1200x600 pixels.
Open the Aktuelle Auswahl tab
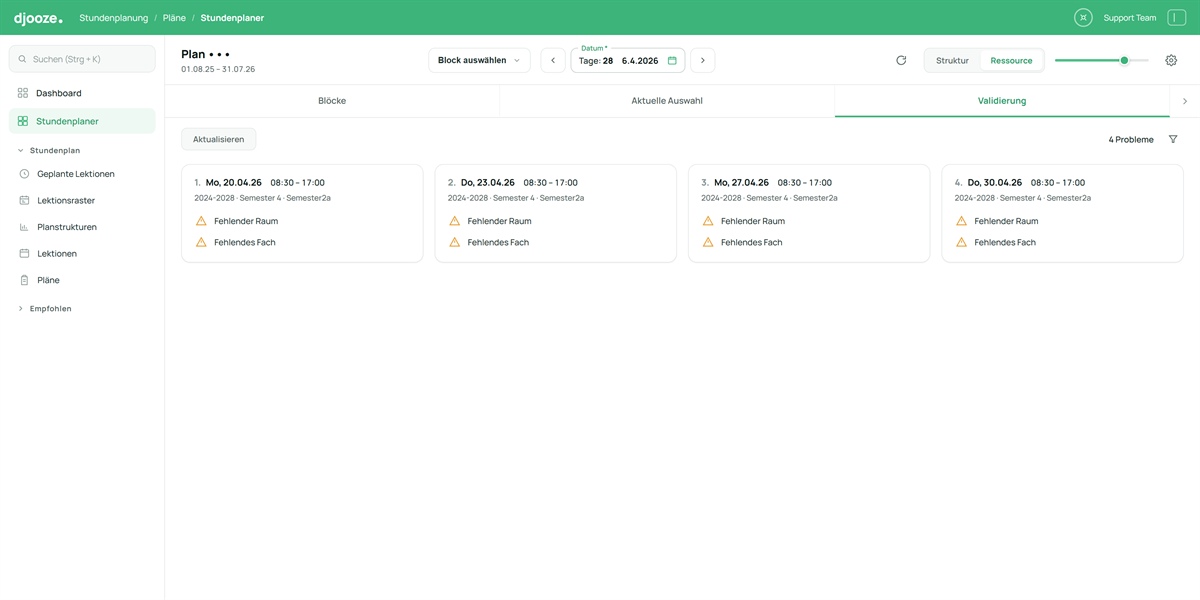pyautogui.click(x=667, y=101)
